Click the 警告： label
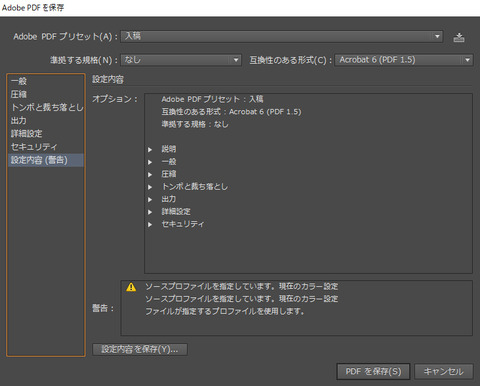The image size is (480, 386). [103, 308]
